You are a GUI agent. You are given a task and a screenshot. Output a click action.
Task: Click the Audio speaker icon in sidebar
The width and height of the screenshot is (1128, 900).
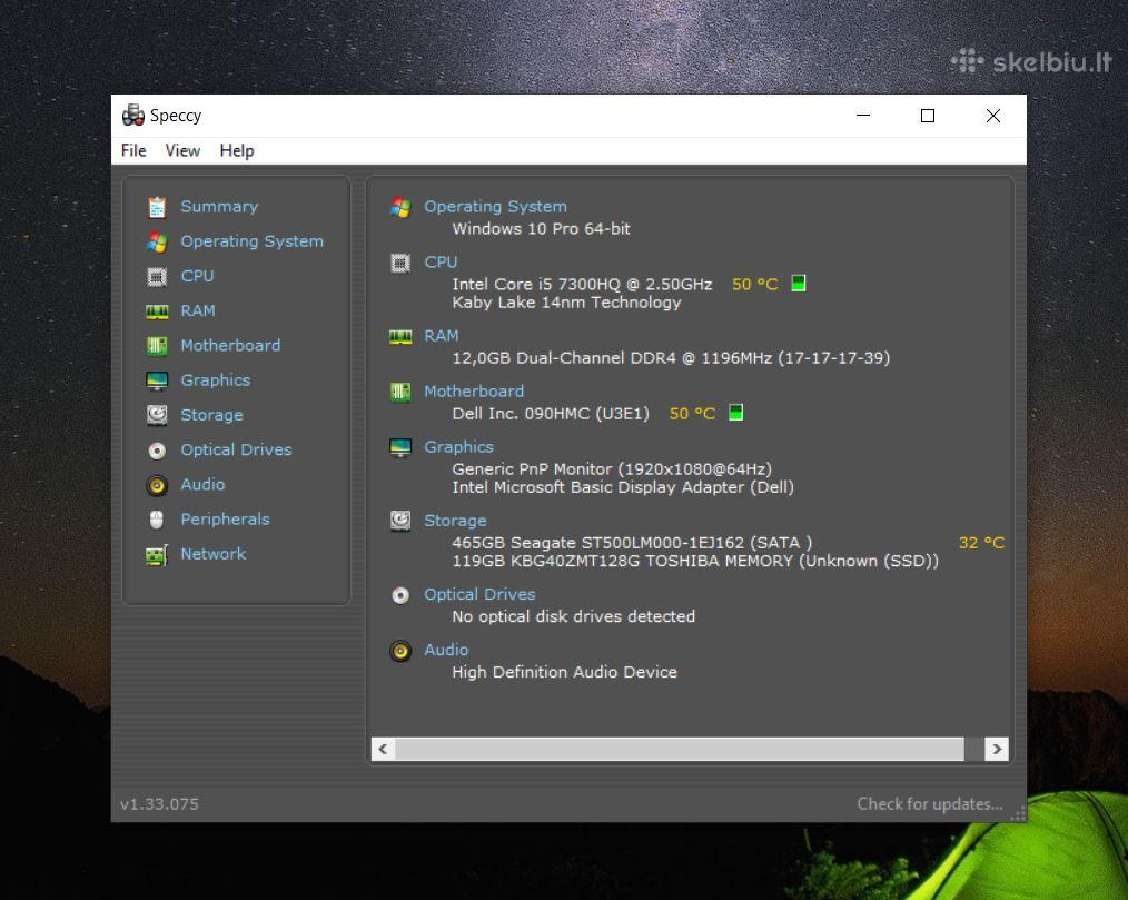click(157, 485)
